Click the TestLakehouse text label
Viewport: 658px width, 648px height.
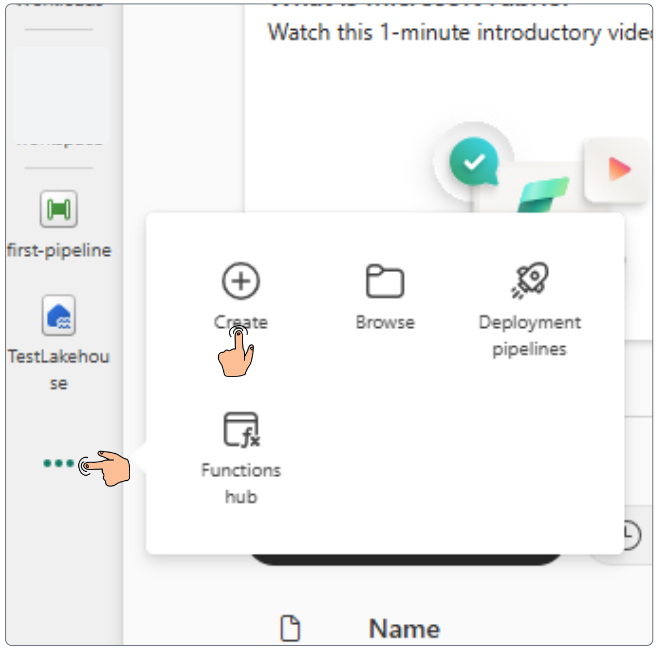59,369
